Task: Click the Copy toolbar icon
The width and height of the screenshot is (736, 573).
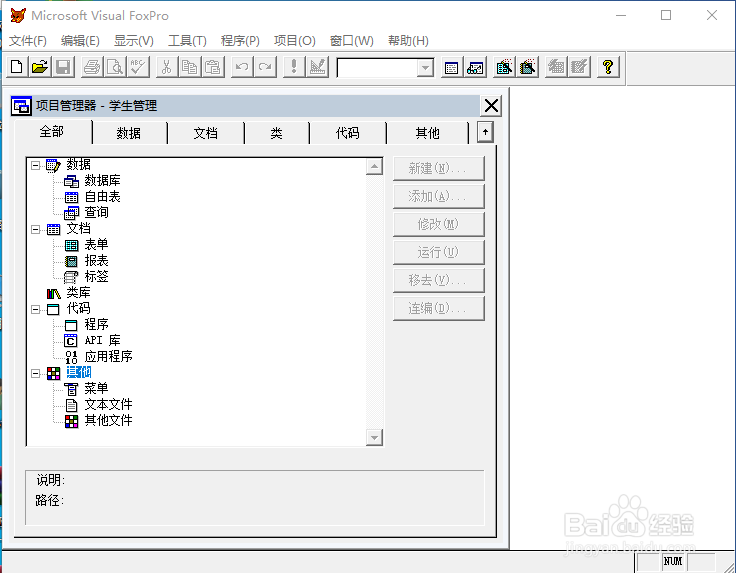Action: [190, 67]
